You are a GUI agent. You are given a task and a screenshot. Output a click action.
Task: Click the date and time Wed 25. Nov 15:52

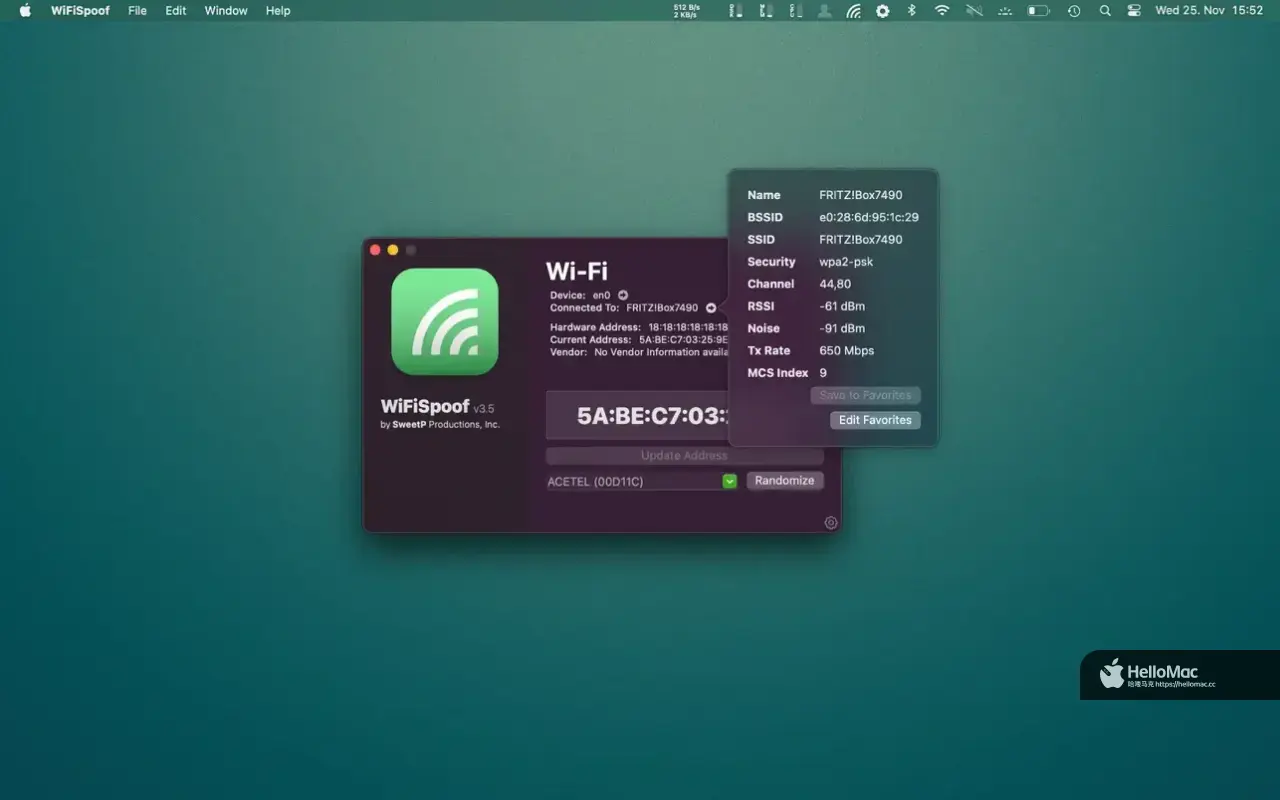(1209, 11)
